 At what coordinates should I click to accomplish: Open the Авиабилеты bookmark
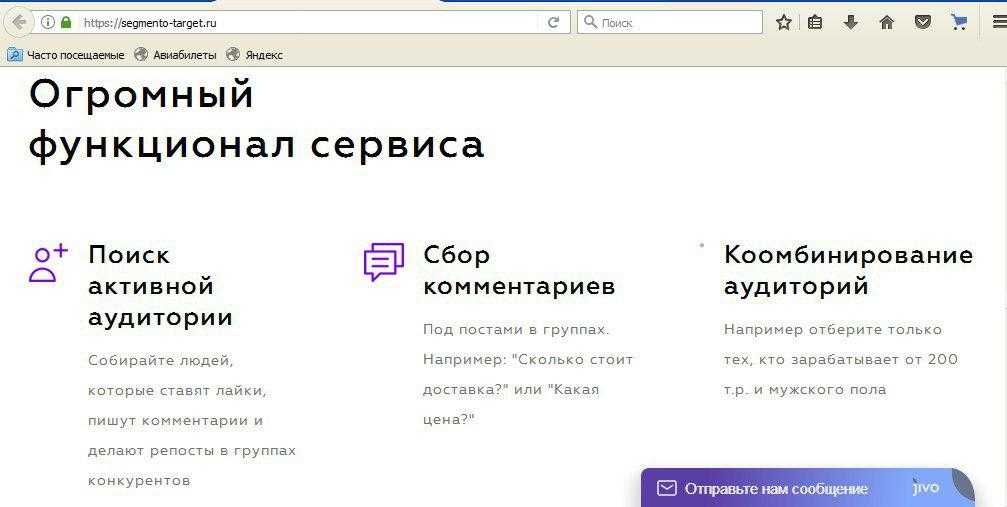coord(176,55)
